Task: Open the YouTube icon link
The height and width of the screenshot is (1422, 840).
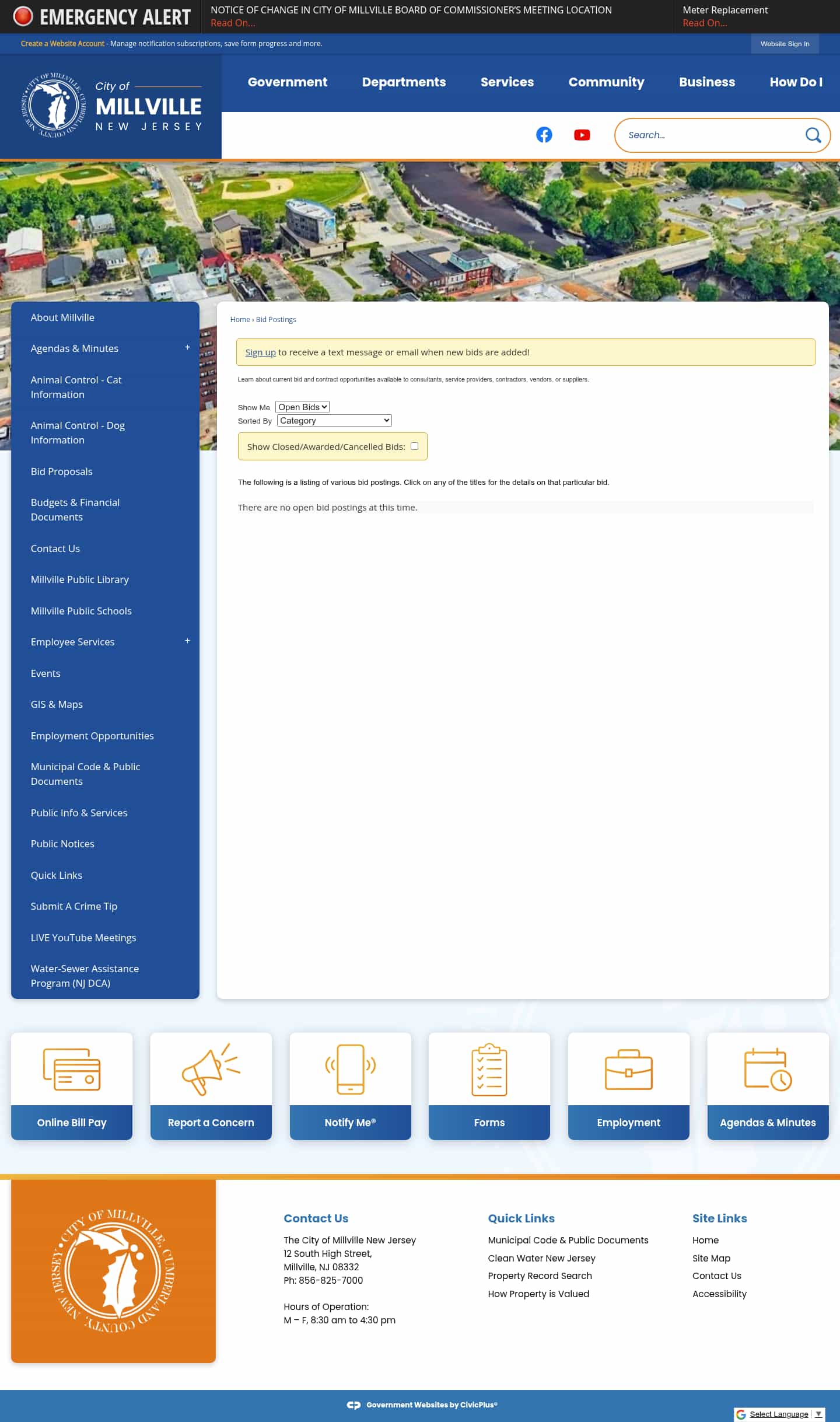Action: click(582, 135)
